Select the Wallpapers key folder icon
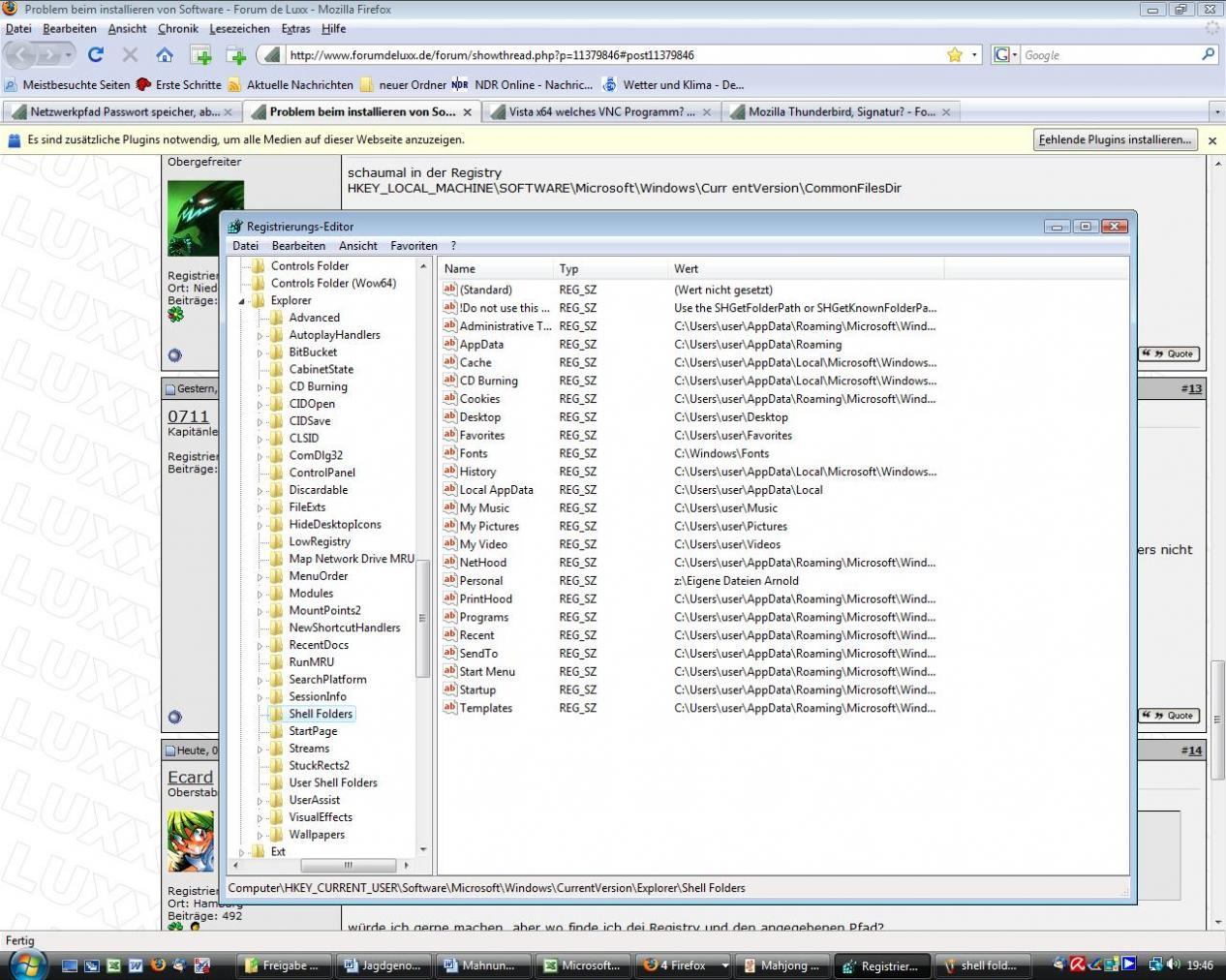The image size is (1226, 980). 277,835
